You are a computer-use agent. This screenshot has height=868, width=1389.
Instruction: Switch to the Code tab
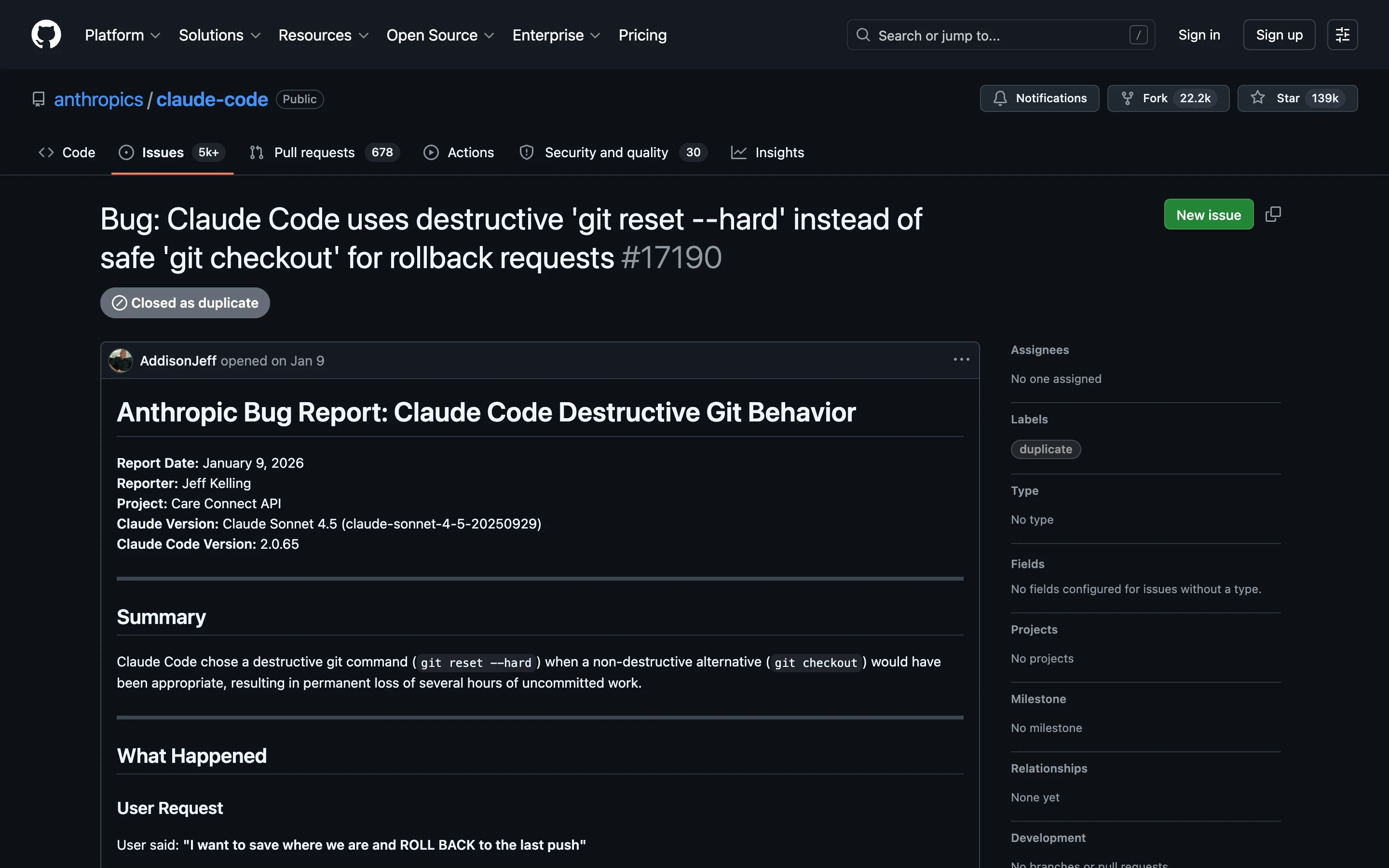point(67,152)
